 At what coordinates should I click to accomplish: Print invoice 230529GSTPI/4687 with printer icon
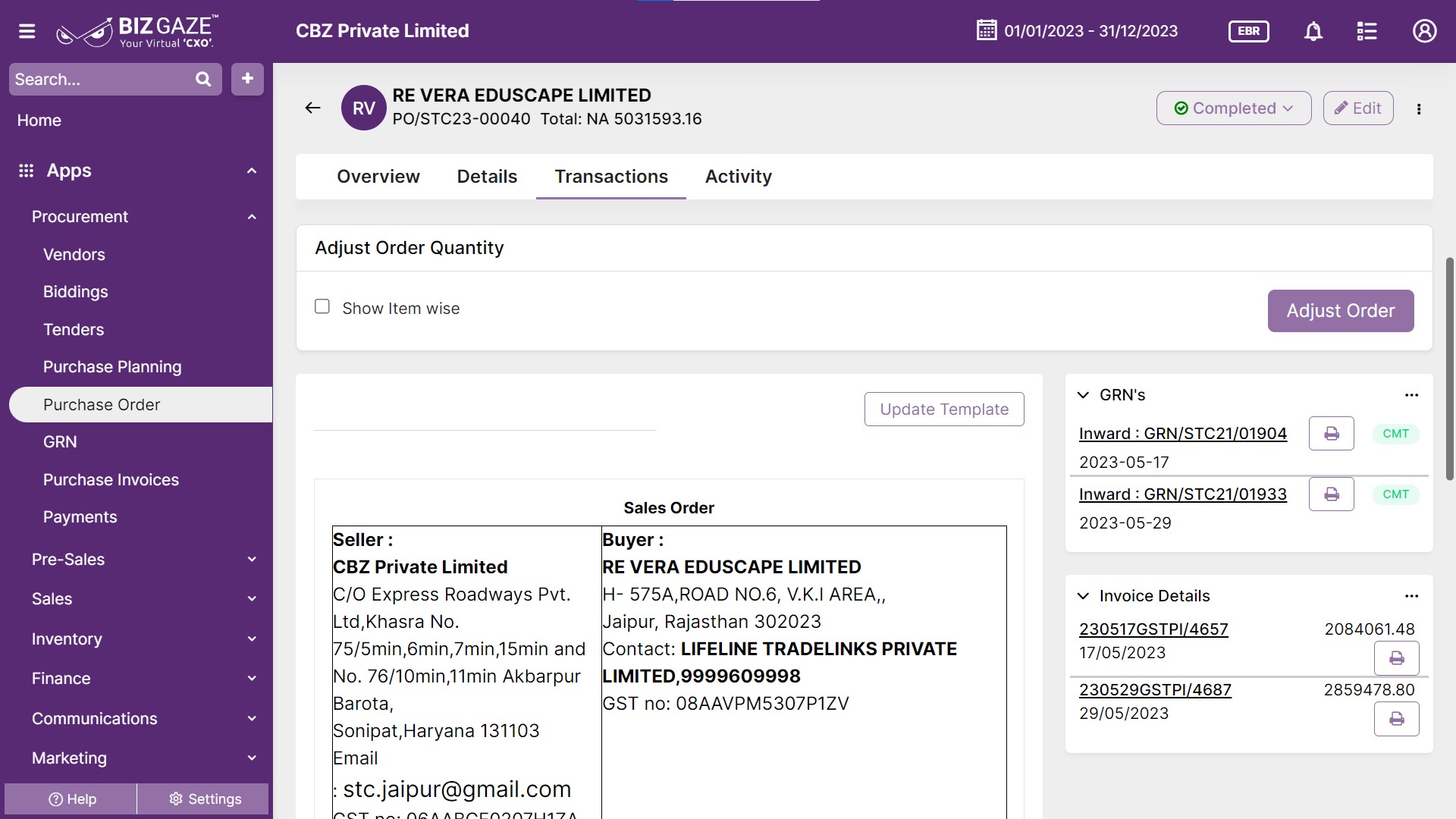1396,719
